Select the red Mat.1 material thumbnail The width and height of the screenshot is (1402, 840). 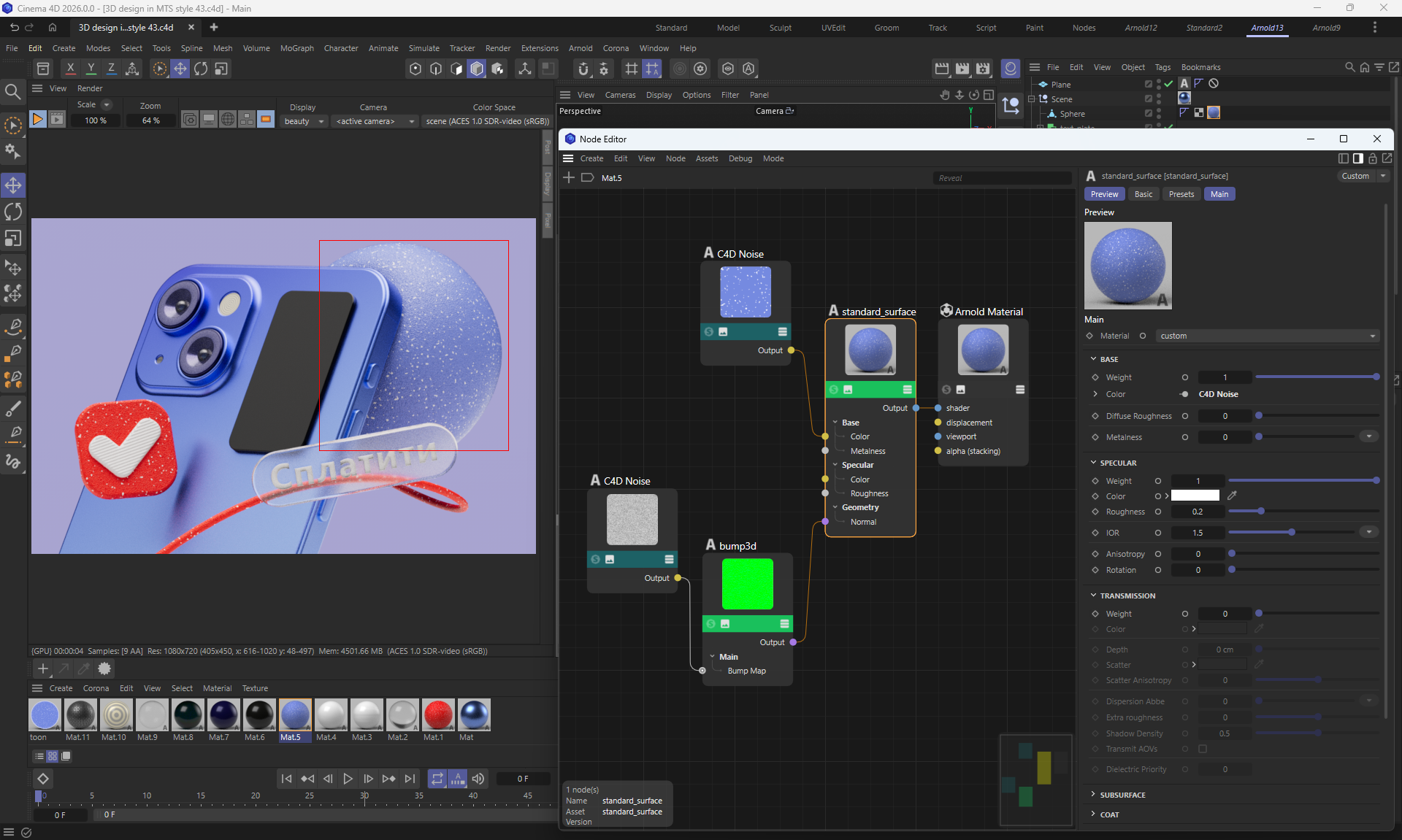click(x=437, y=715)
